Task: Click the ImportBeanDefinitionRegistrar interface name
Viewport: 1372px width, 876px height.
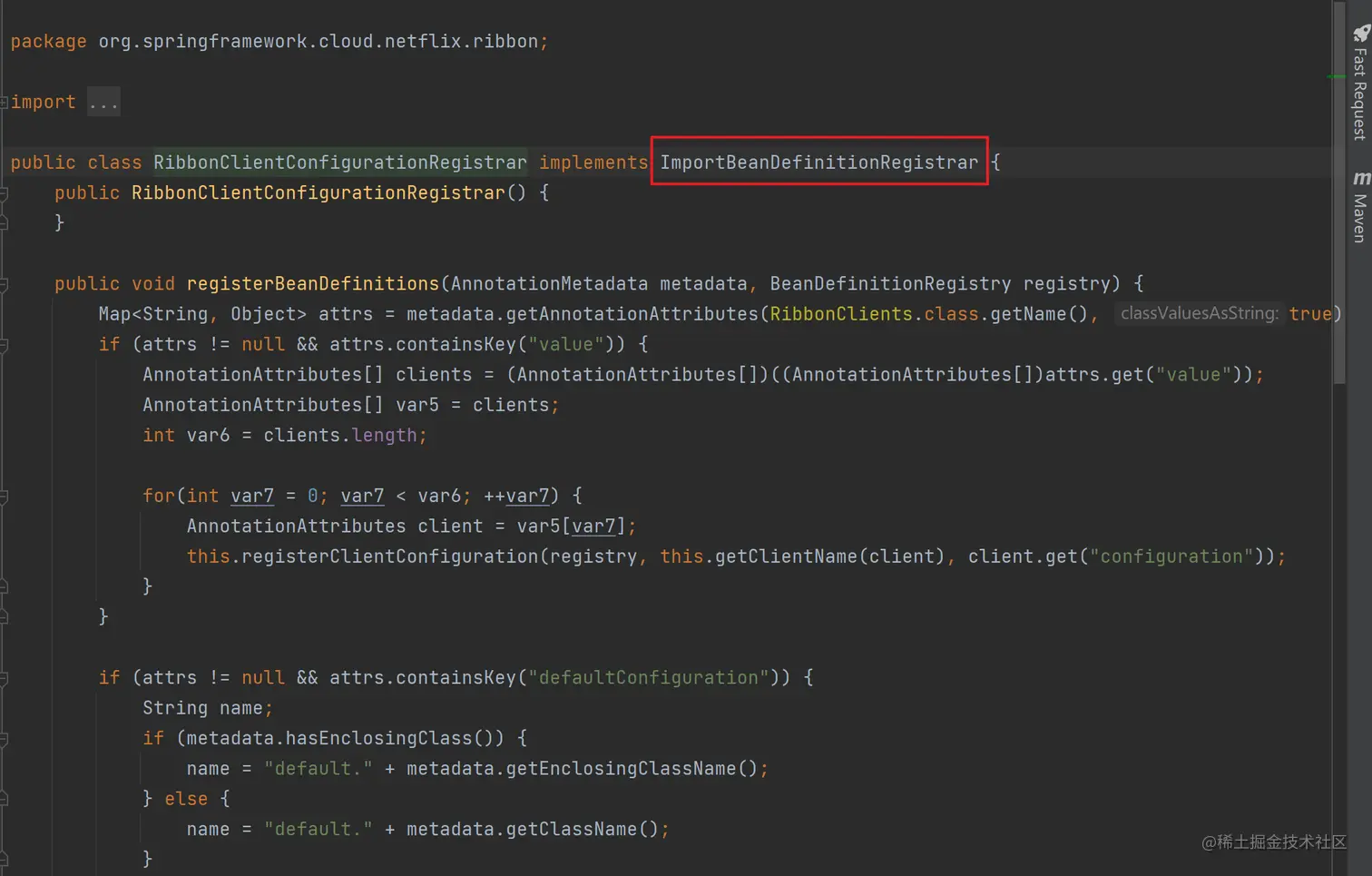Action: [819, 162]
